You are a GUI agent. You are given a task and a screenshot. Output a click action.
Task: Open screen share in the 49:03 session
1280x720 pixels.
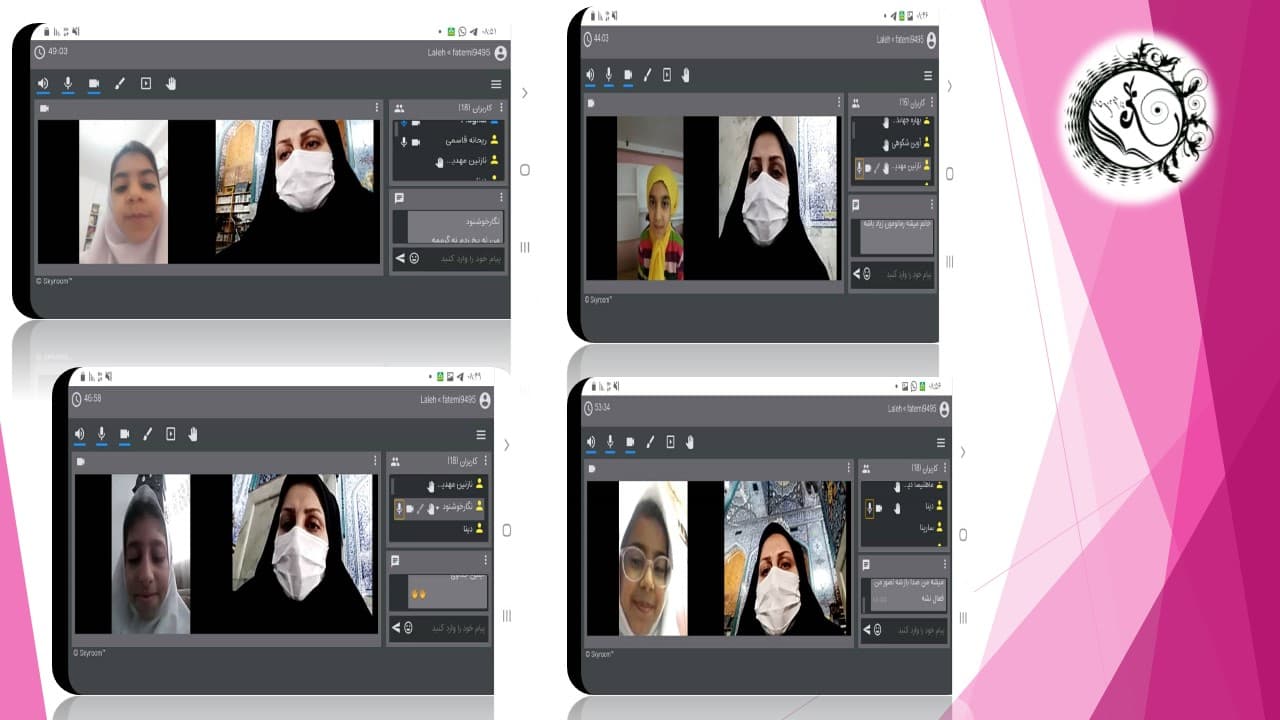point(146,84)
